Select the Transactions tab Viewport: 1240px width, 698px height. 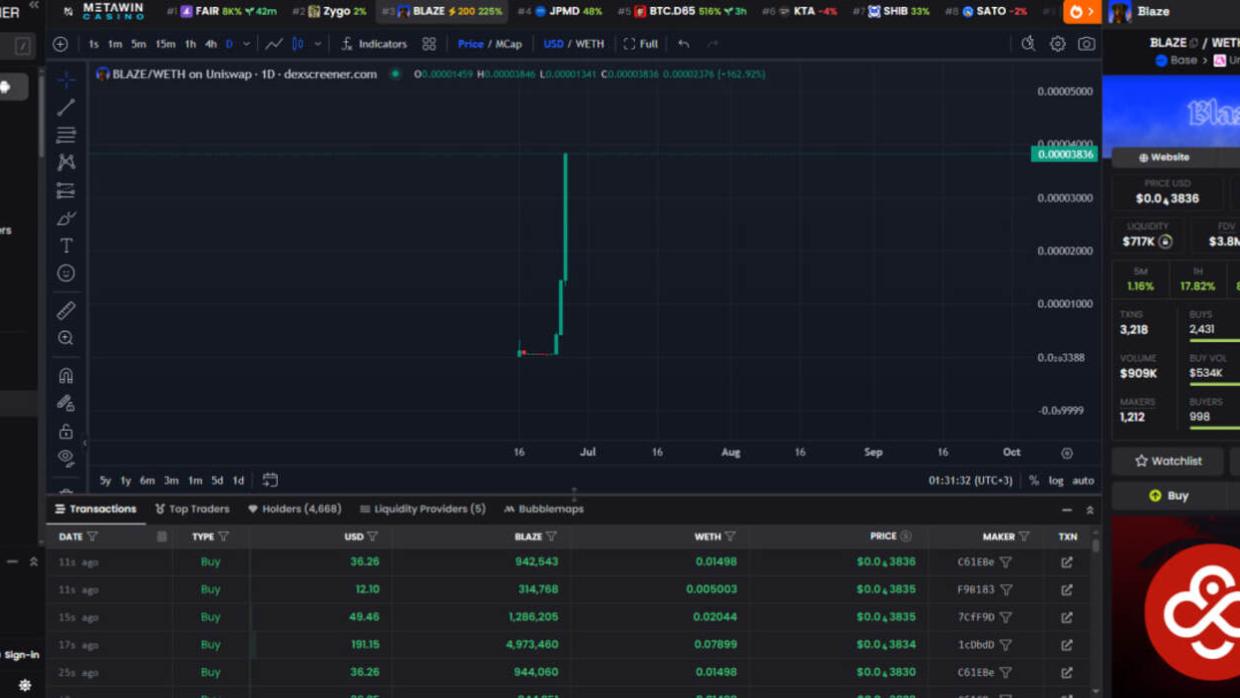pos(96,509)
